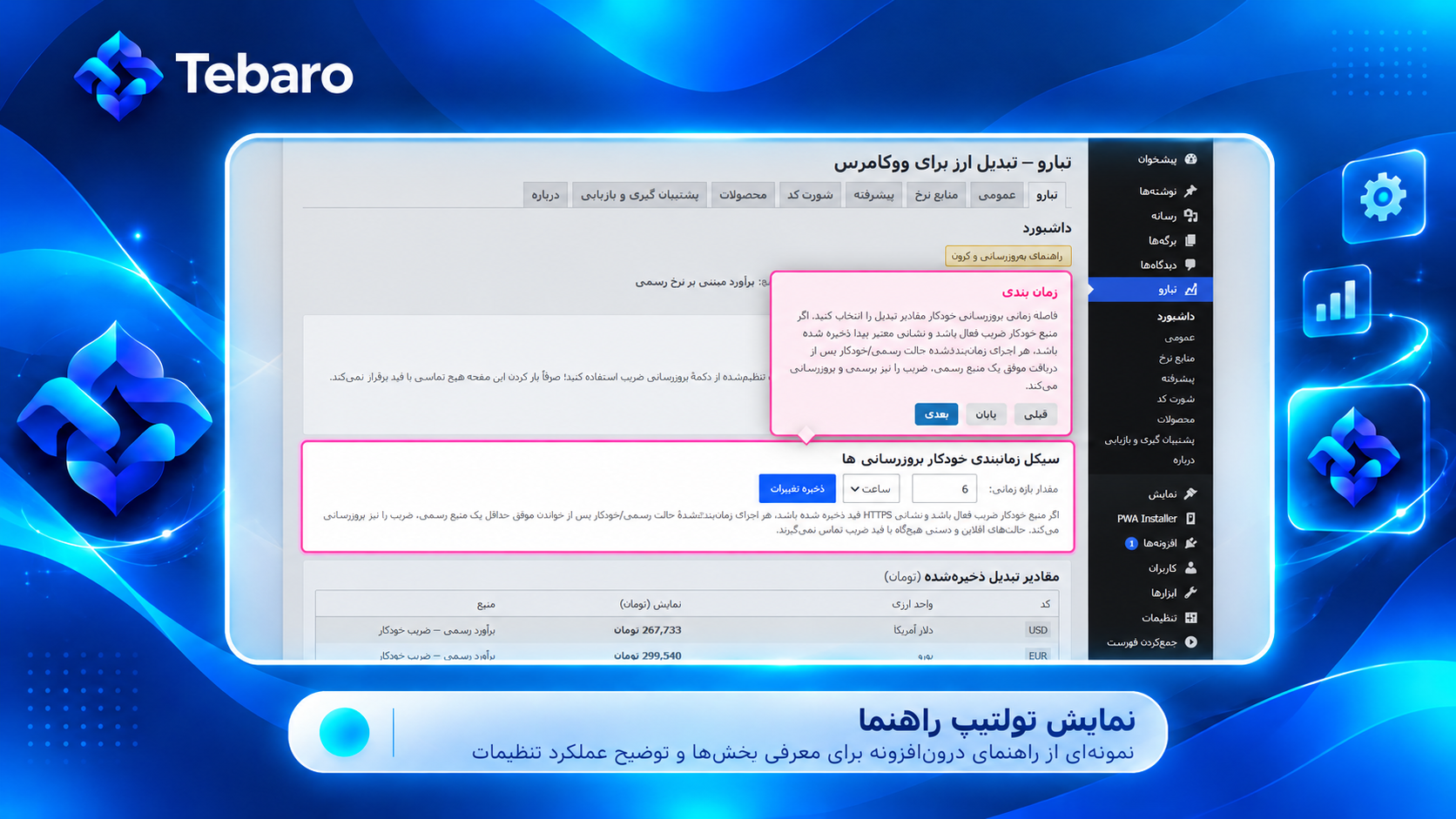Open the عمومی submenu item in sidebar
This screenshot has height=819, width=1456.
tap(1179, 338)
